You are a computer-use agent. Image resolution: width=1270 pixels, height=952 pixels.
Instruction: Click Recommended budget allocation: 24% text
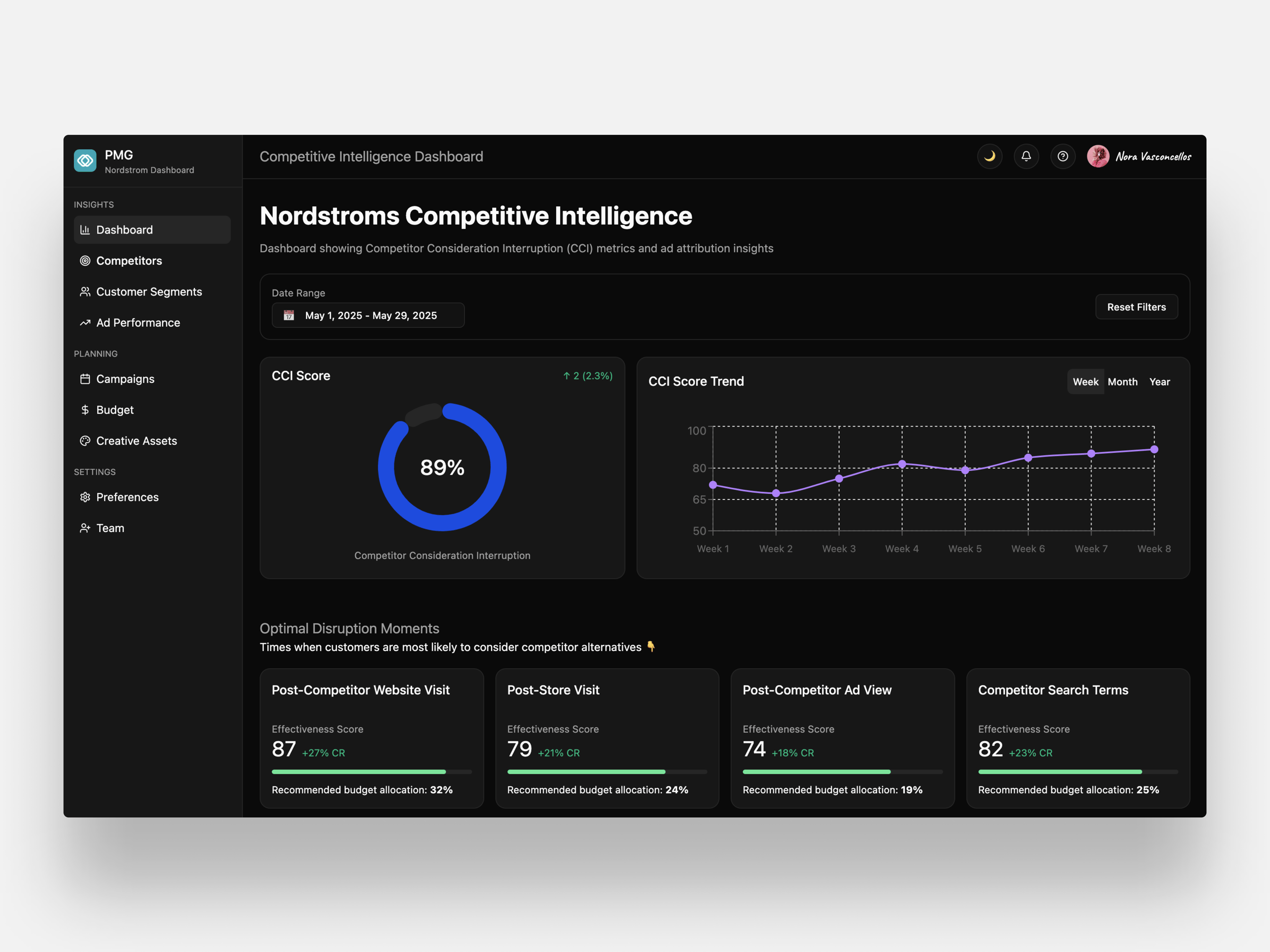[x=598, y=789]
